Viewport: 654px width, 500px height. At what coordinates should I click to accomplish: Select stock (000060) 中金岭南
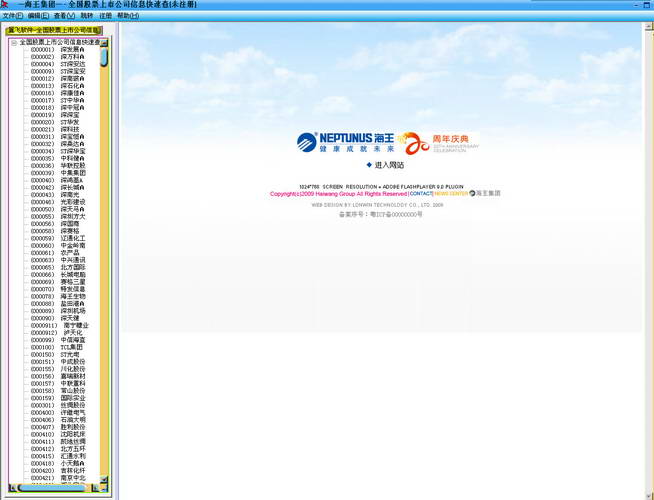(58, 246)
